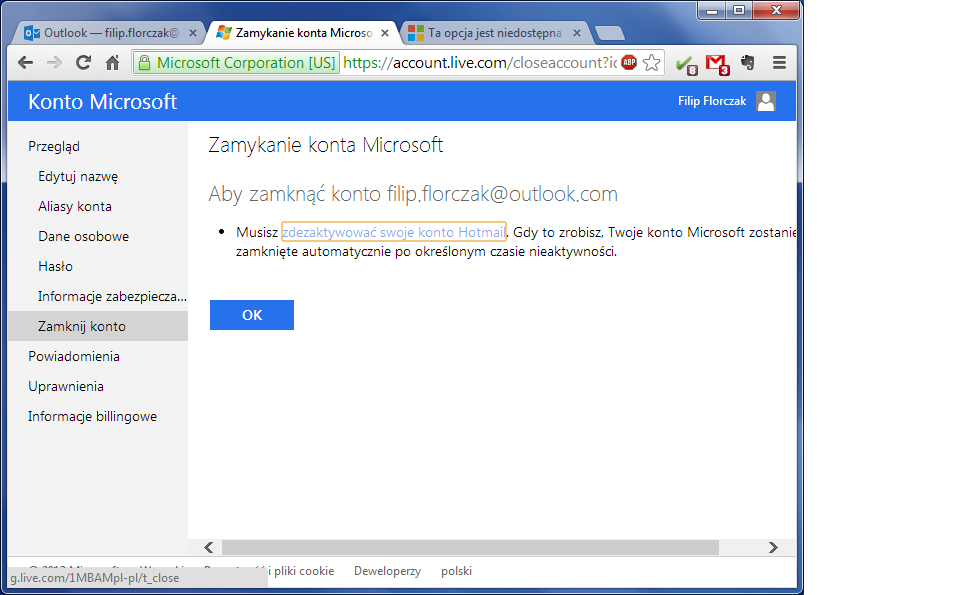
Task: Close the Ta opcja jest niedostępna tab
Action: tap(577, 33)
